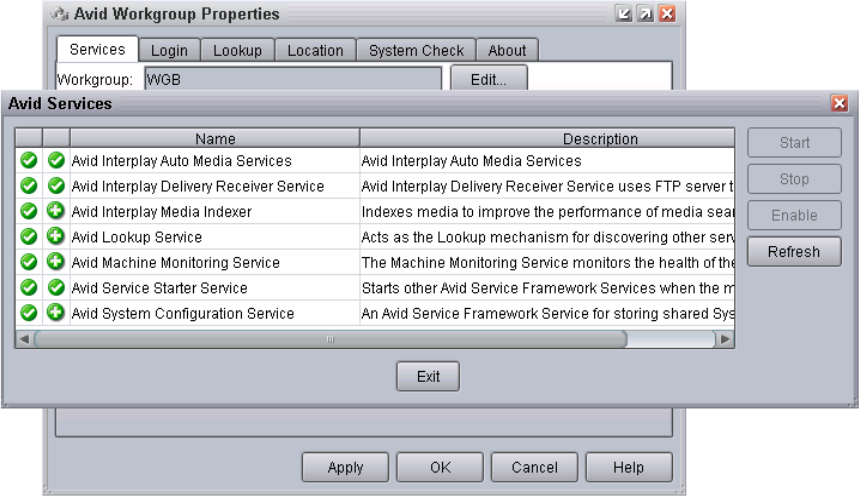Click first status icon for Avid Interplay Delivery Receiver Service
The width and height of the screenshot is (860, 497).
click(x=29, y=186)
